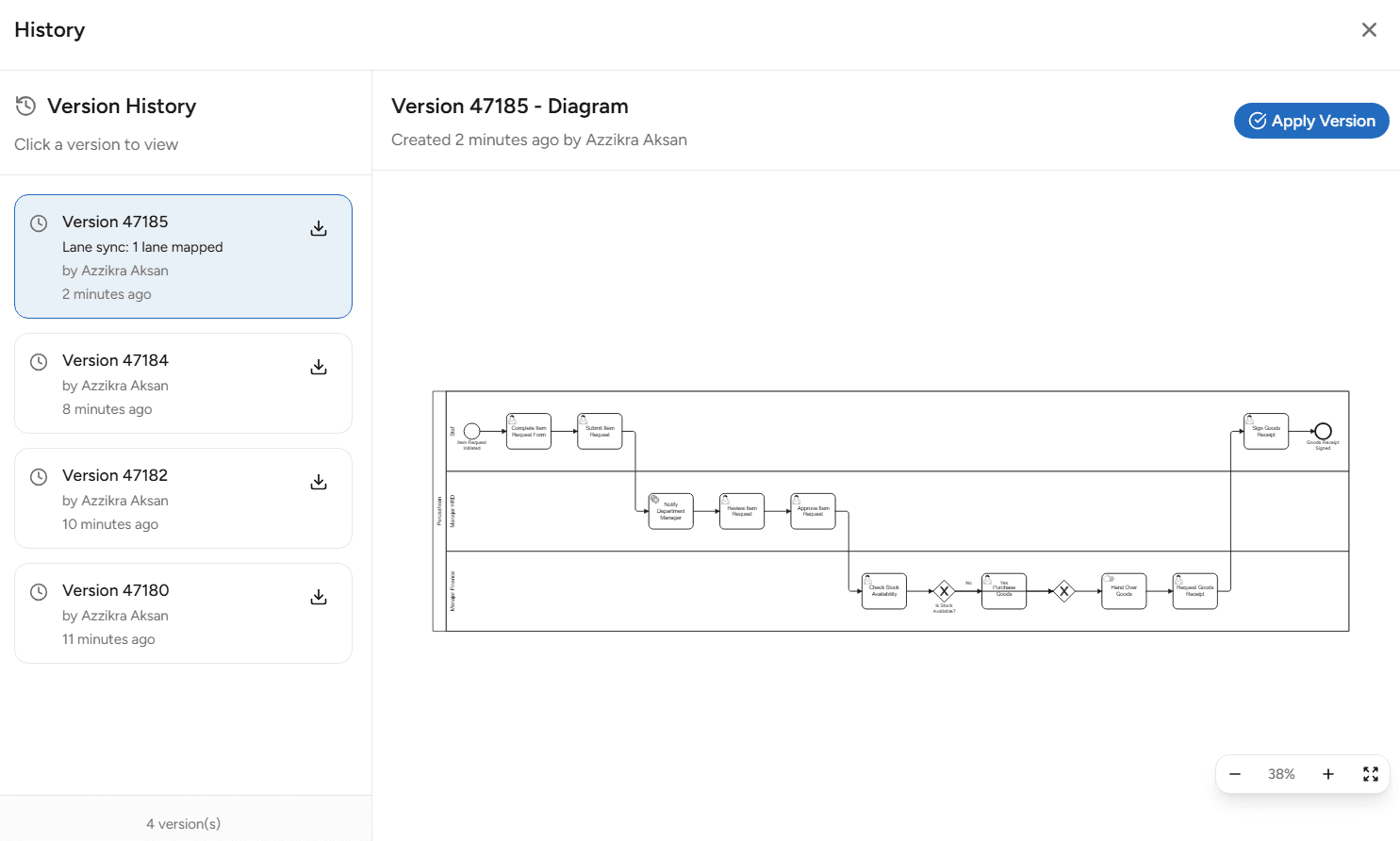Click the 38% zoom level value
The width and height of the screenshot is (1400, 841).
click(x=1281, y=774)
